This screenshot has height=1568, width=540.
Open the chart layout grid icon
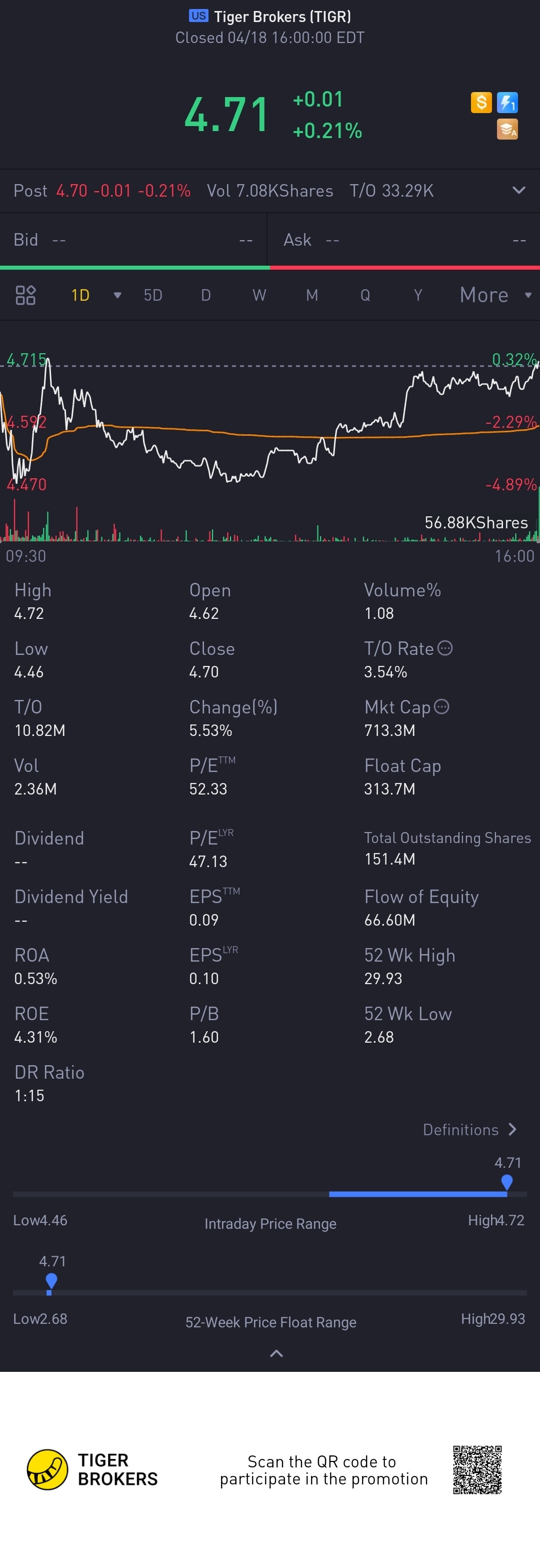pos(25,295)
